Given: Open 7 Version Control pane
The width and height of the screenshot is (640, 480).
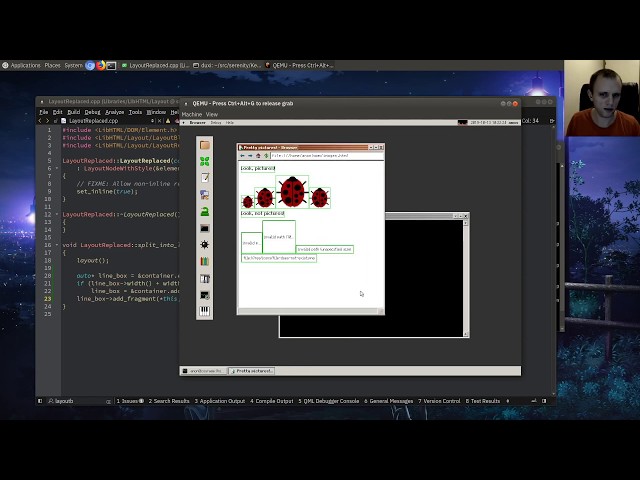Looking at the screenshot, I should [x=439, y=401].
